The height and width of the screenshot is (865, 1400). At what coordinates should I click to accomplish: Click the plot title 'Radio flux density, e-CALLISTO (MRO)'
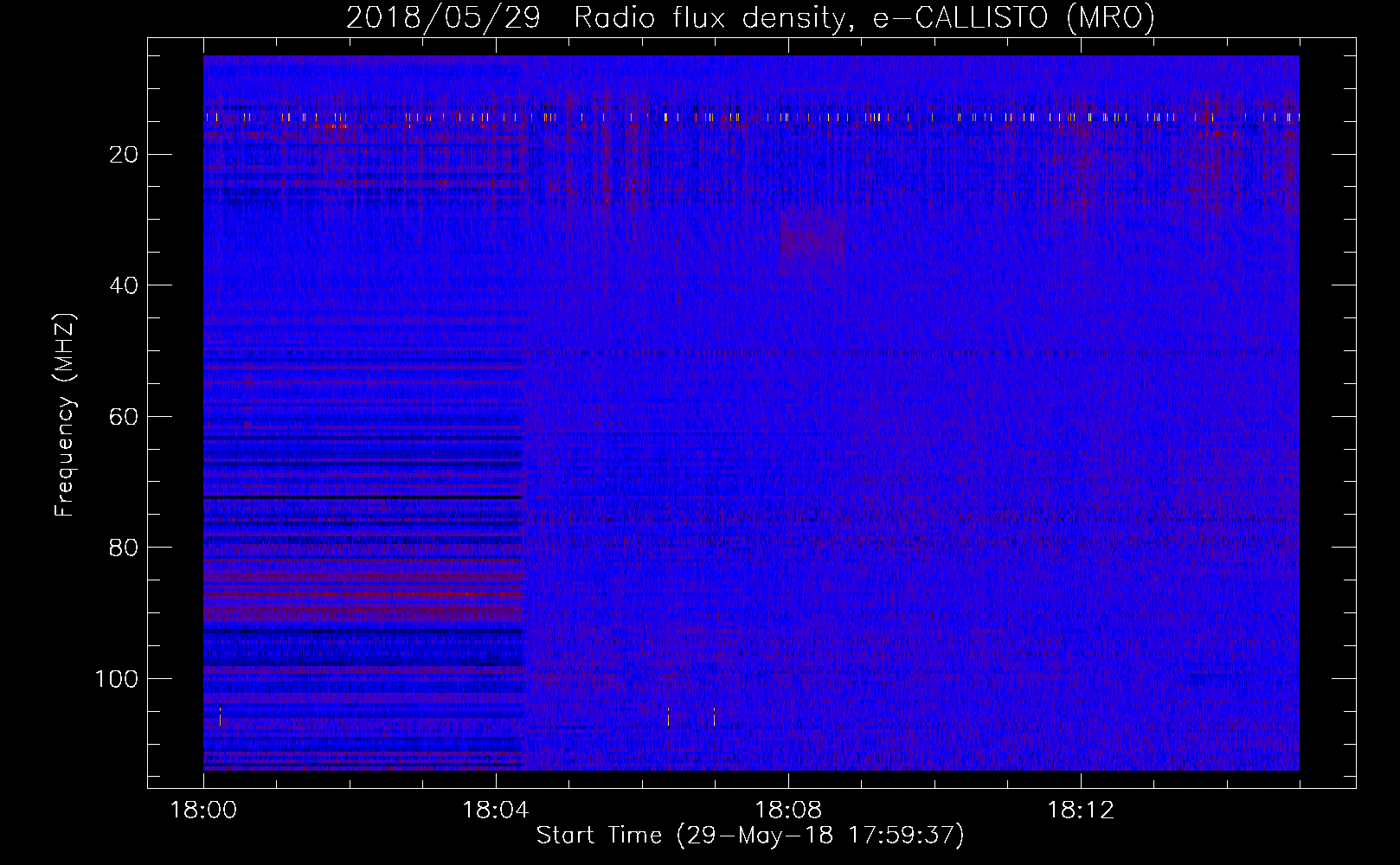(x=864, y=17)
